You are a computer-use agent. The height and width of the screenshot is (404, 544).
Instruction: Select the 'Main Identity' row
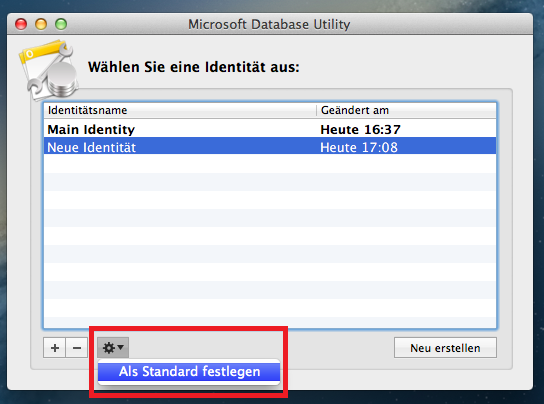(270, 129)
